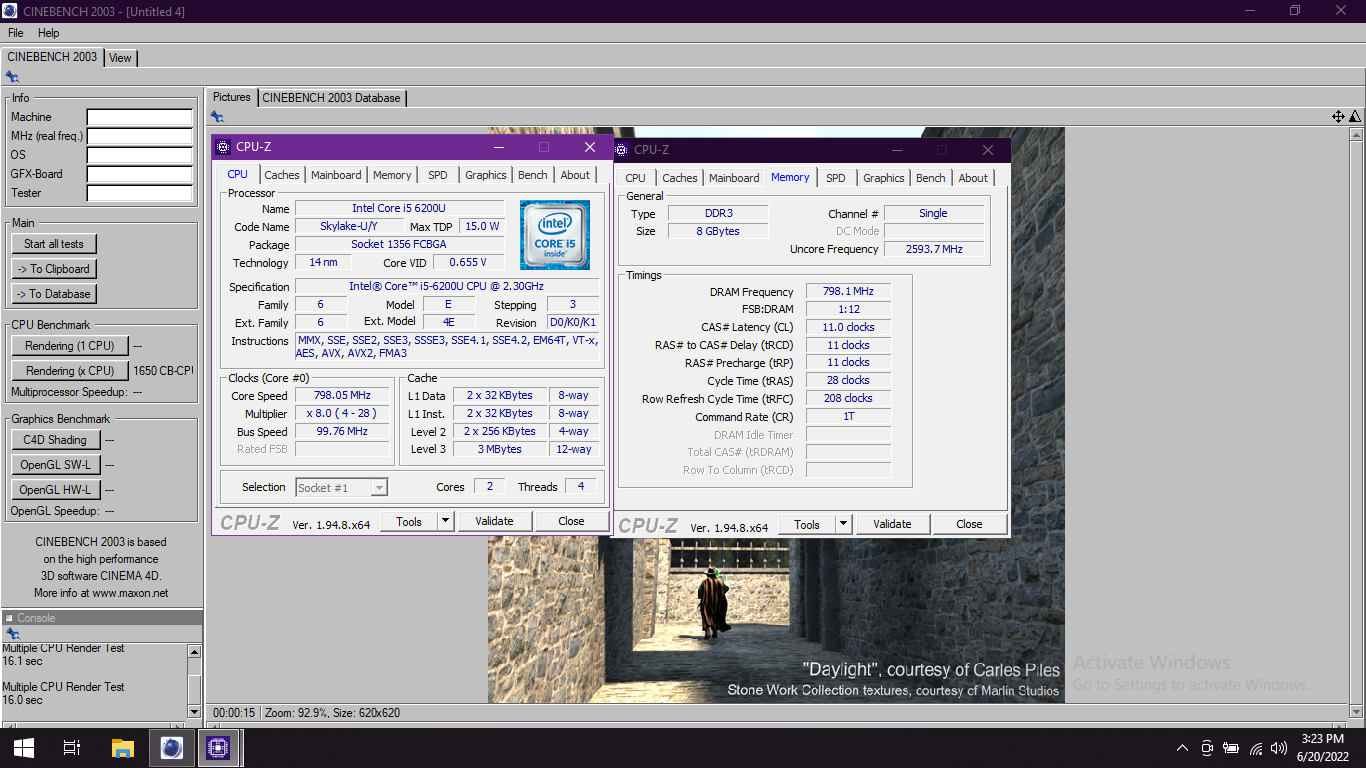Switch to the View tab in Cinebench
Viewport: 1366px width, 768px height.
pos(120,58)
